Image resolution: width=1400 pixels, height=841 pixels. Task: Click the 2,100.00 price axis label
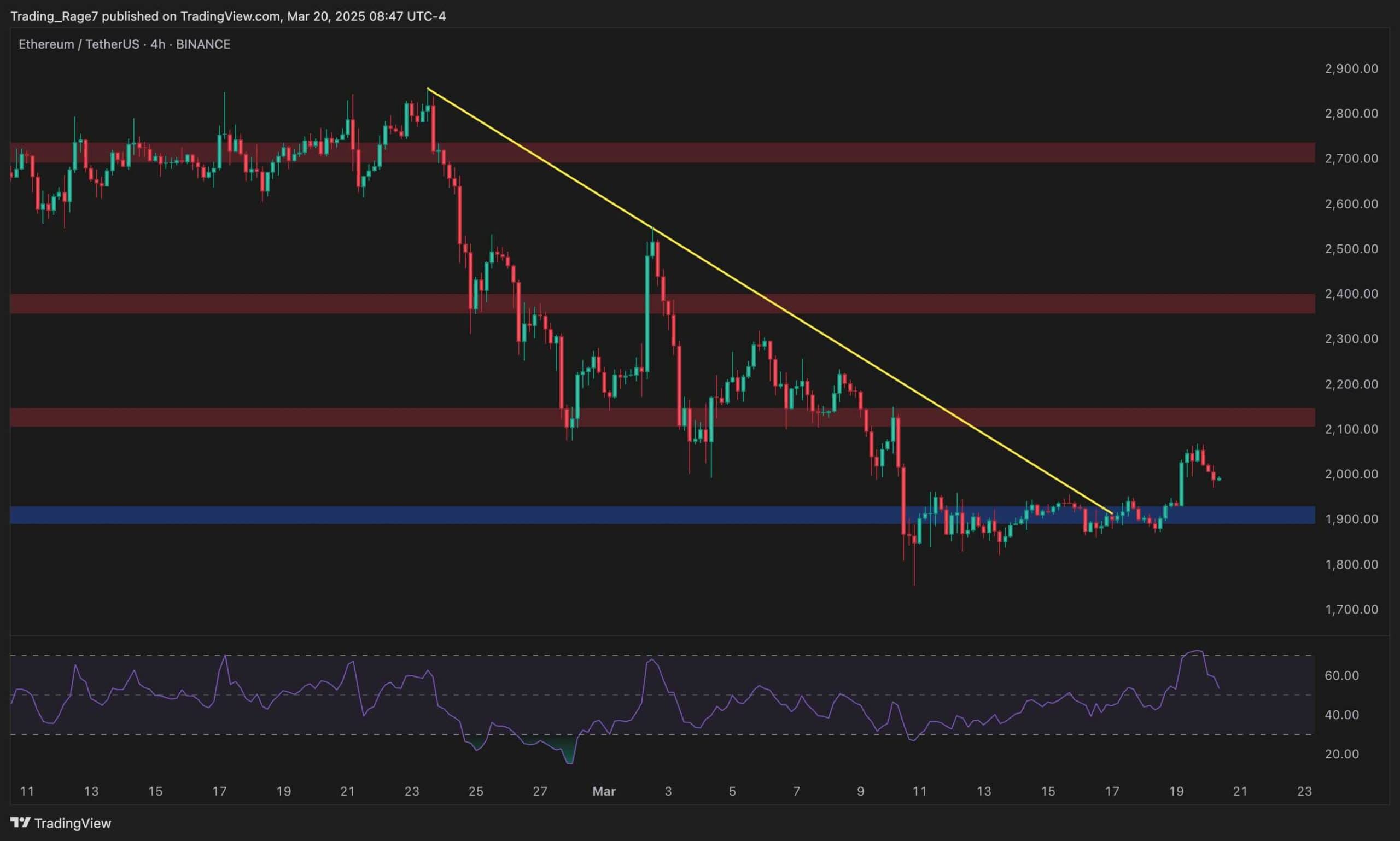1351,429
